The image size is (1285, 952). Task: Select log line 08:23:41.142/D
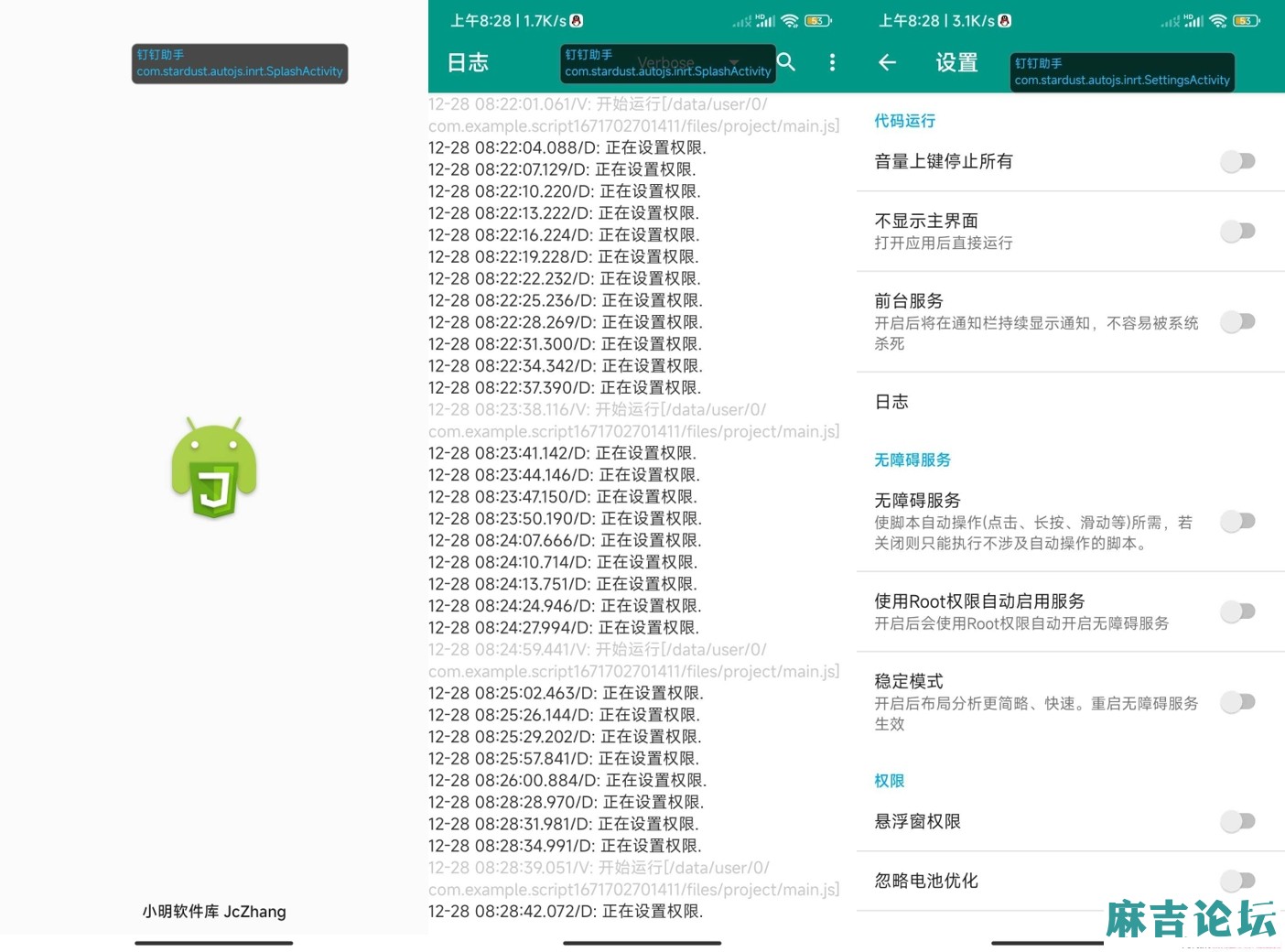pyautogui.click(x=563, y=453)
